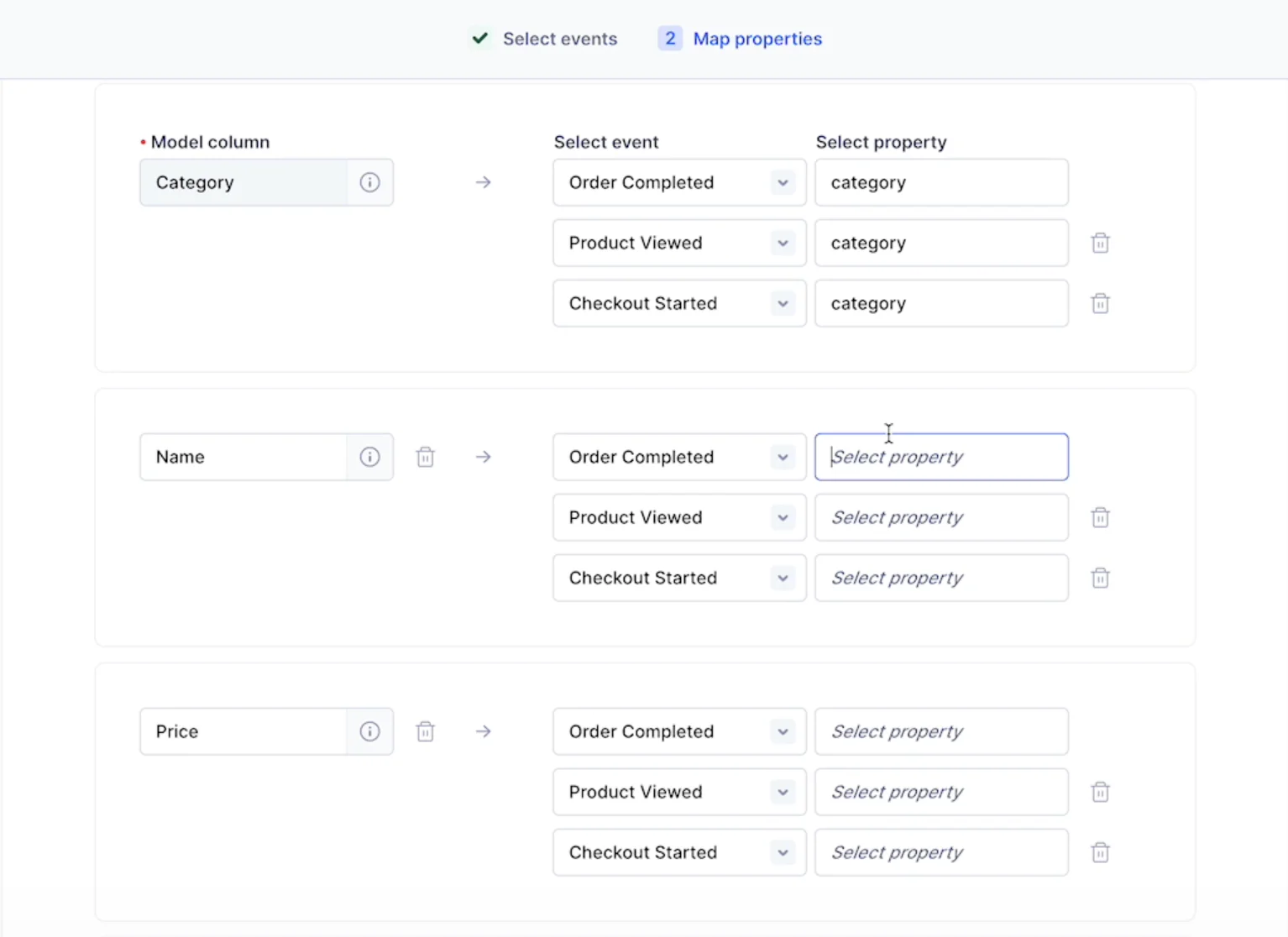Remove the Product Viewed mapping row under Price
This screenshot has height=937, width=1288.
(1101, 792)
